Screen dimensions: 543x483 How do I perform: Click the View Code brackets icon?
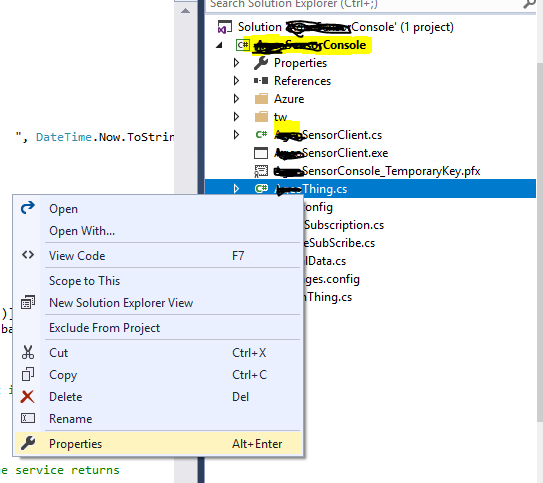pos(28,255)
